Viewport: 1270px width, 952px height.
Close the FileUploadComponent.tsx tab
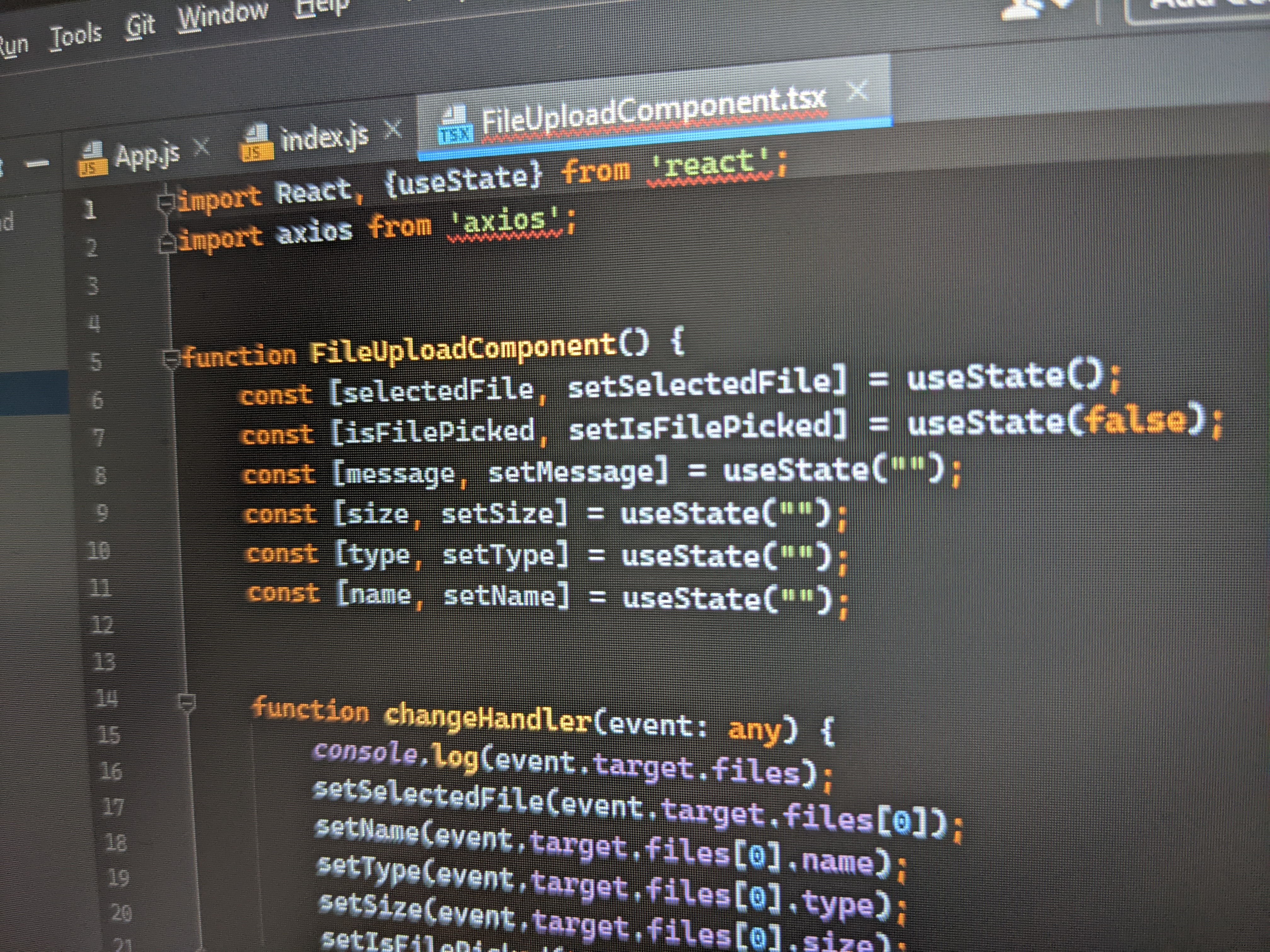click(x=858, y=91)
